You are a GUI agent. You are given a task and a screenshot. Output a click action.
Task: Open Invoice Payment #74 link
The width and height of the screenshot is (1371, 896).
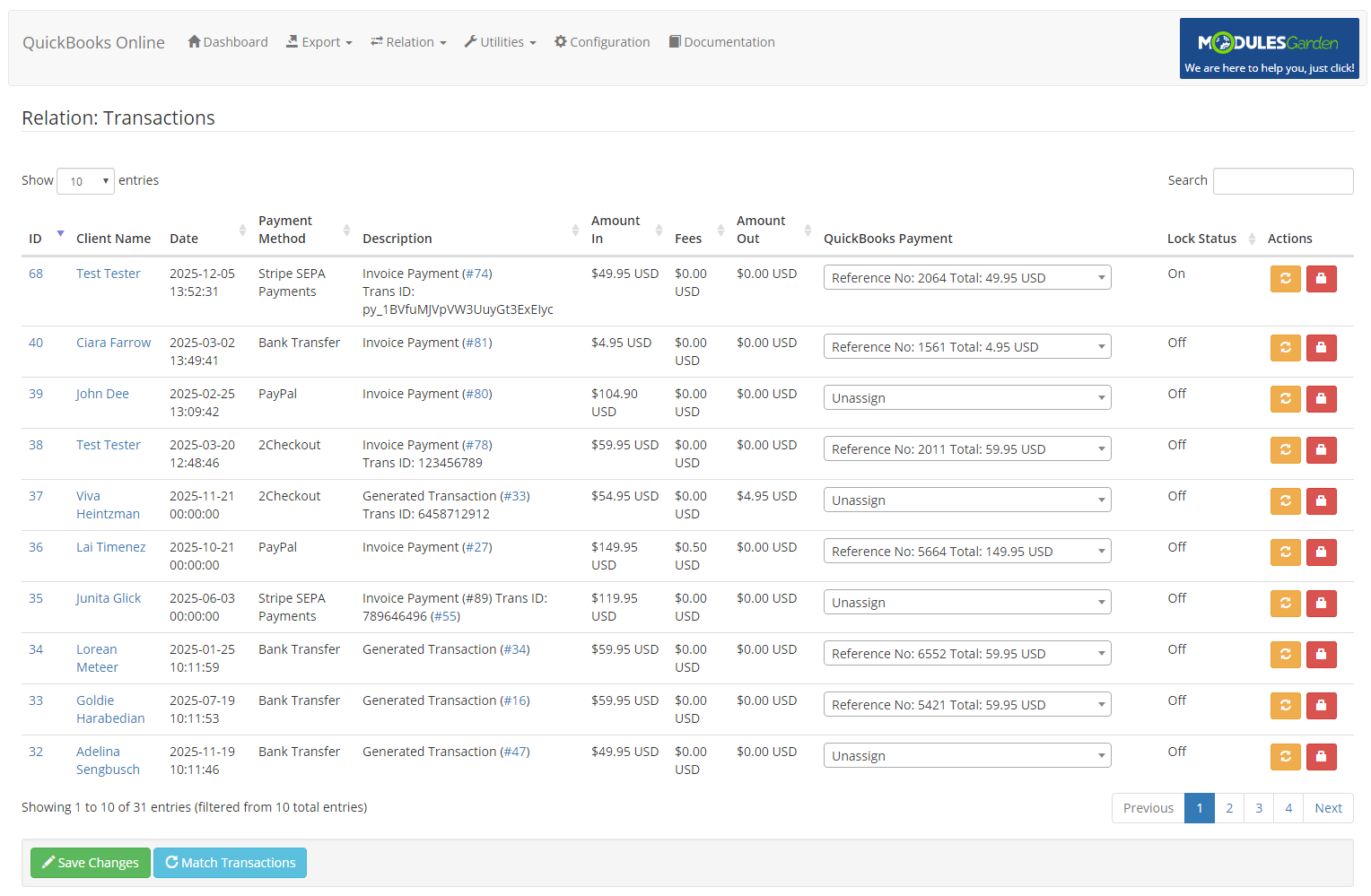[x=478, y=273]
